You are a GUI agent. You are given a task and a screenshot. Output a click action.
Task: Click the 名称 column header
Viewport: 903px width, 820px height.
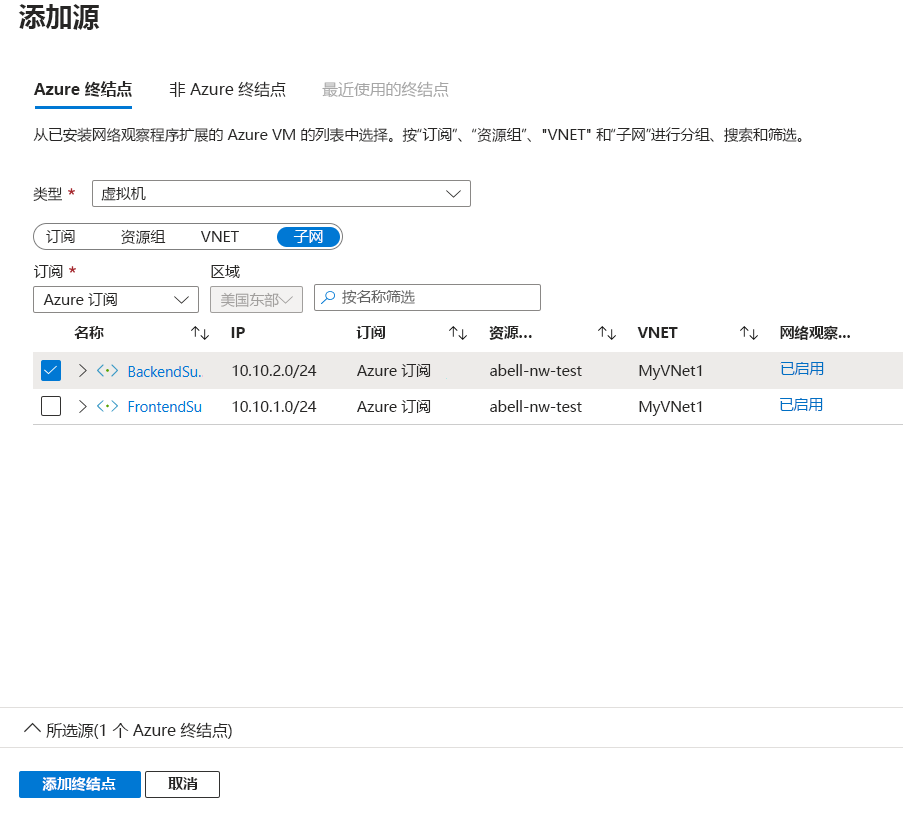89,333
